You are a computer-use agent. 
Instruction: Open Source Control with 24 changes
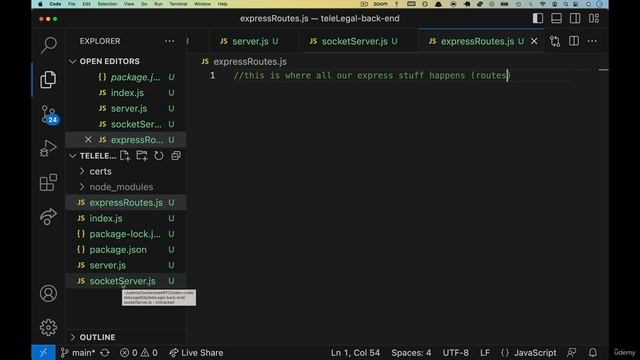pyautogui.click(x=49, y=114)
